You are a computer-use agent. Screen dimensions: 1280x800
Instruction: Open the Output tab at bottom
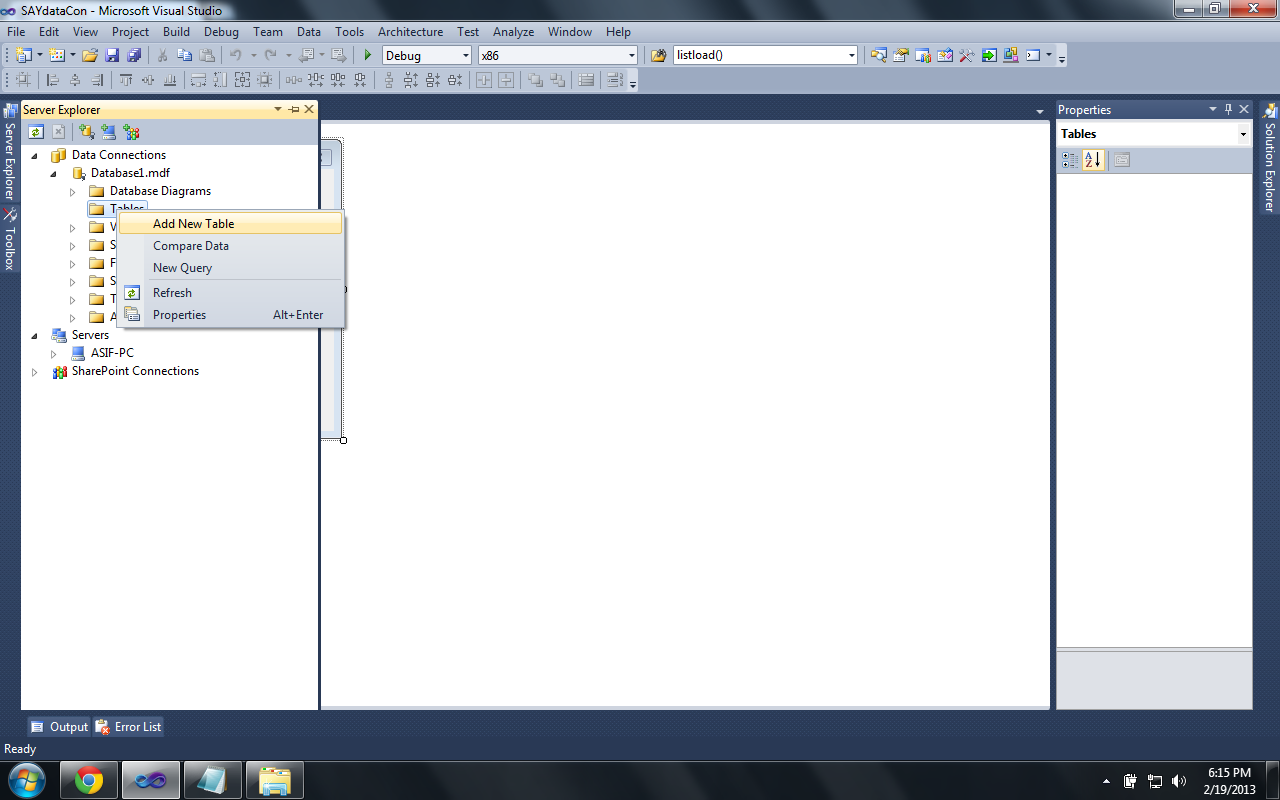59,727
